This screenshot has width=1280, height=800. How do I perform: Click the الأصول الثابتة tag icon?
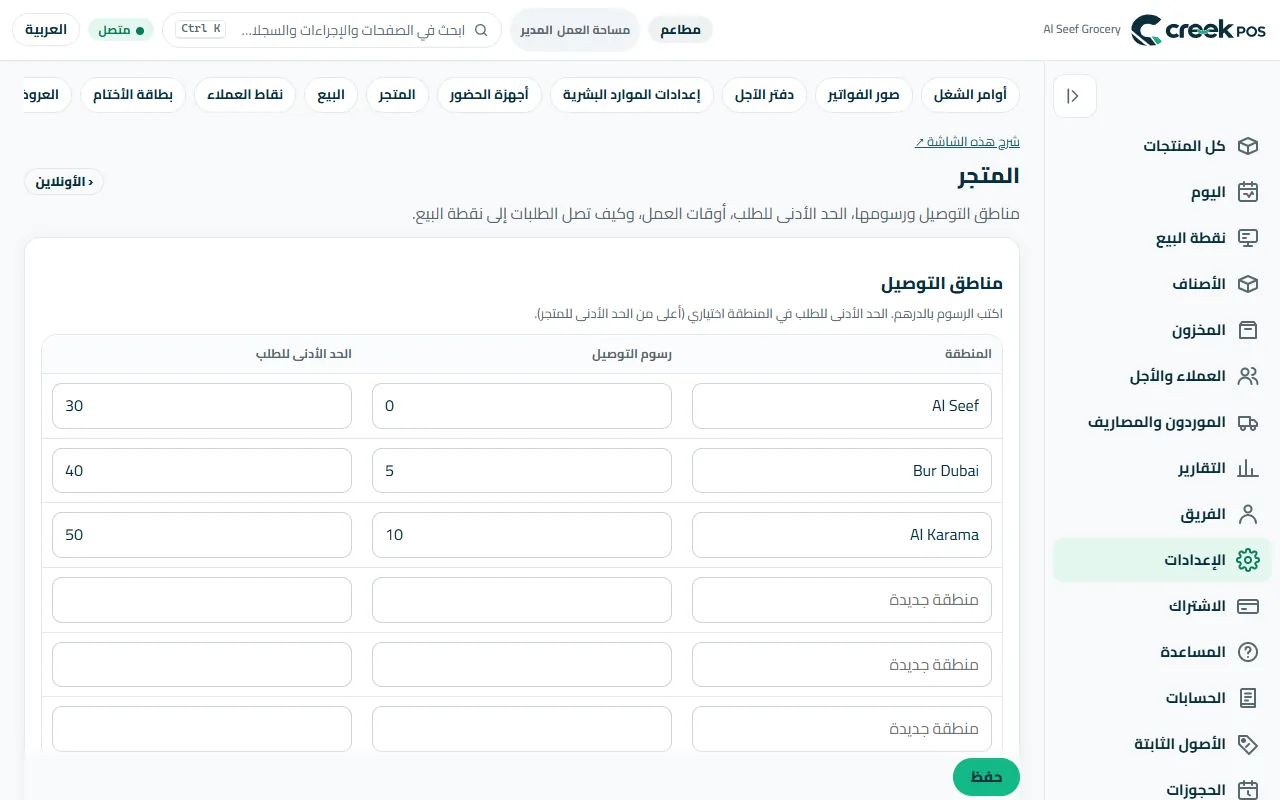[1247, 744]
